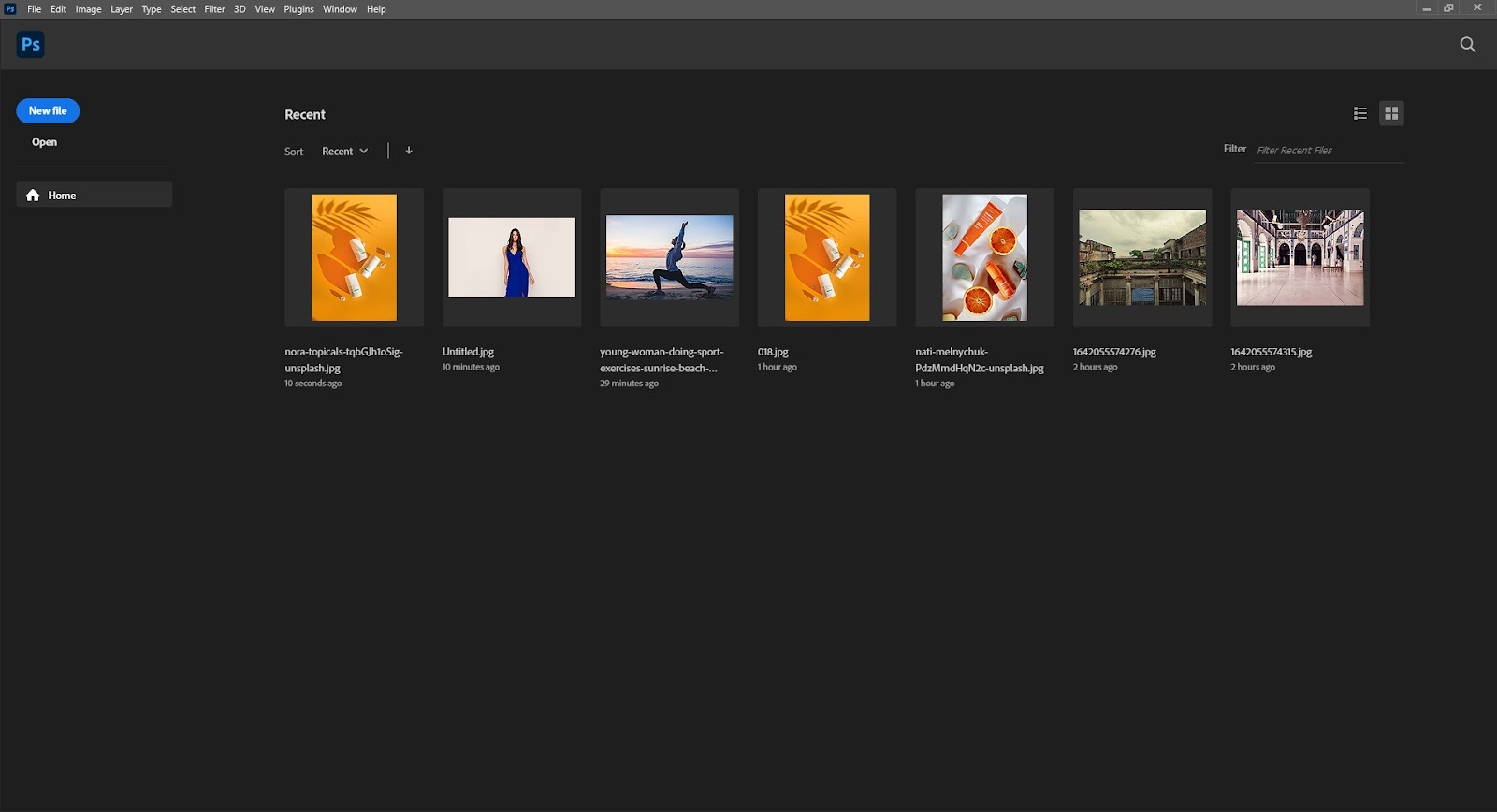
Task: Open the 018.jpg thumbnail
Action: tap(827, 257)
